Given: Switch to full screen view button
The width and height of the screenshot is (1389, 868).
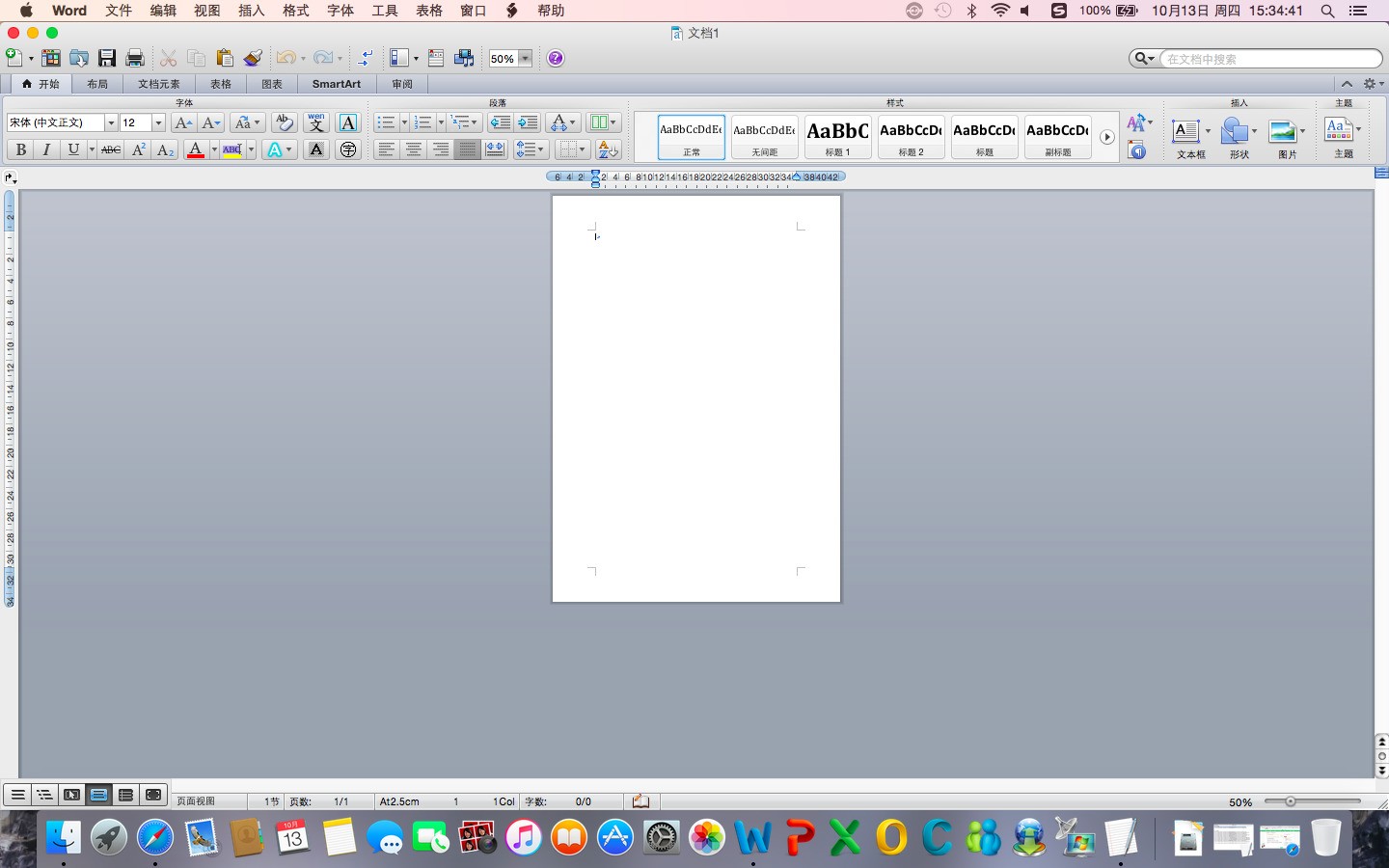Looking at the screenshot, I should (x=153, y=795).
